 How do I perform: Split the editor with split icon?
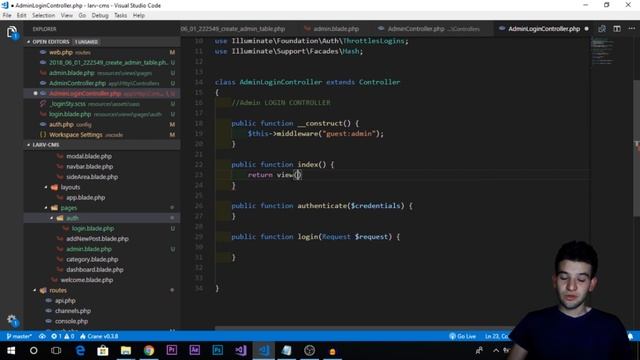click(x=617, y=29)
